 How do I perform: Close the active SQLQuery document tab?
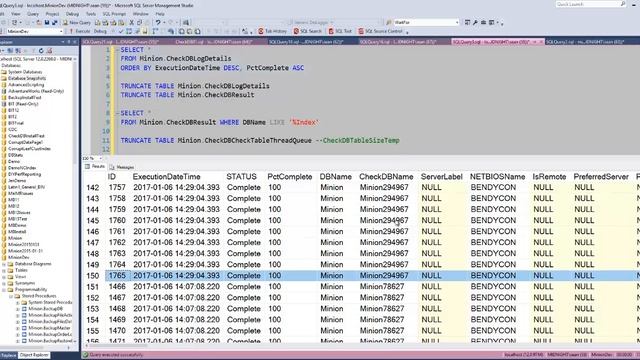(541, 42)
